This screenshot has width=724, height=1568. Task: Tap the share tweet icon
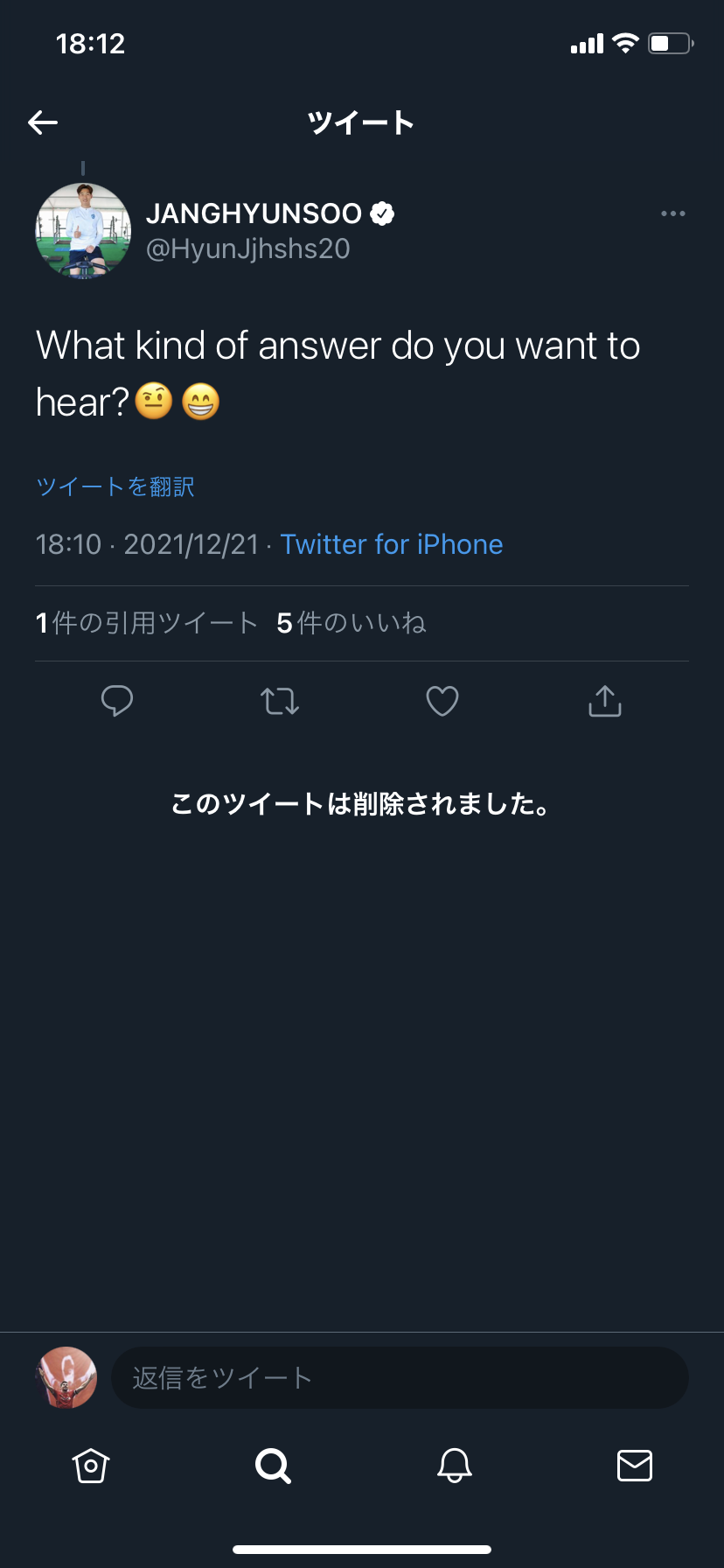click(605, 701)
